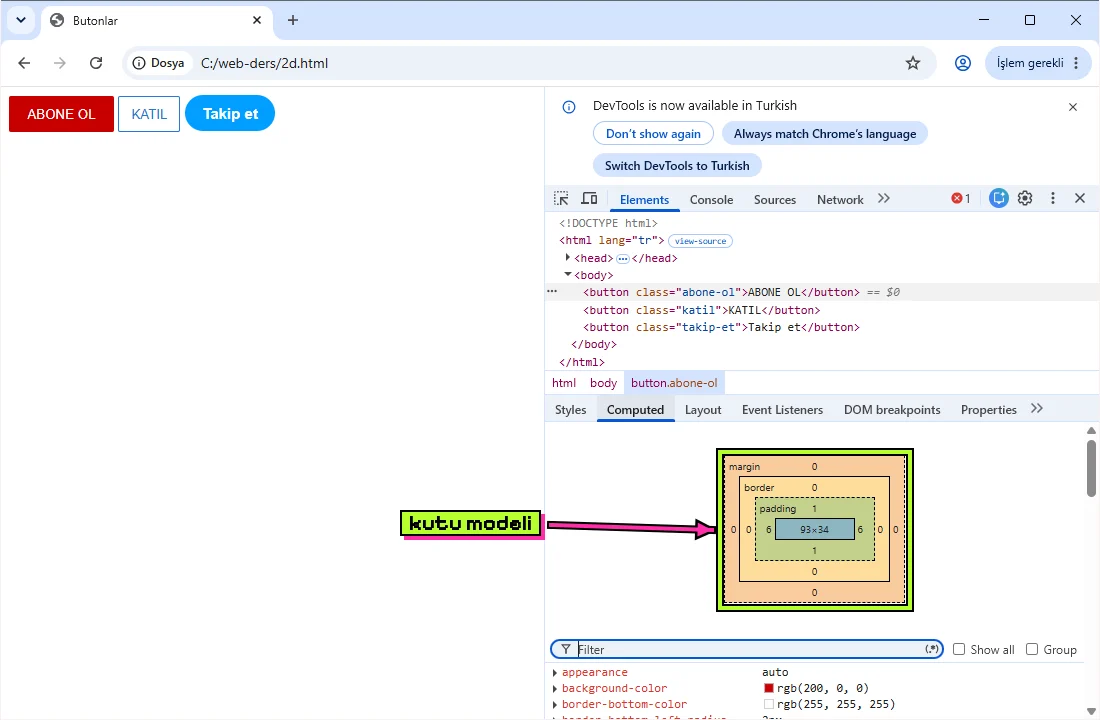This screenshot has height=720, width=1100.
Task: Enable the Show all checkbox
Action: [959, 649]
